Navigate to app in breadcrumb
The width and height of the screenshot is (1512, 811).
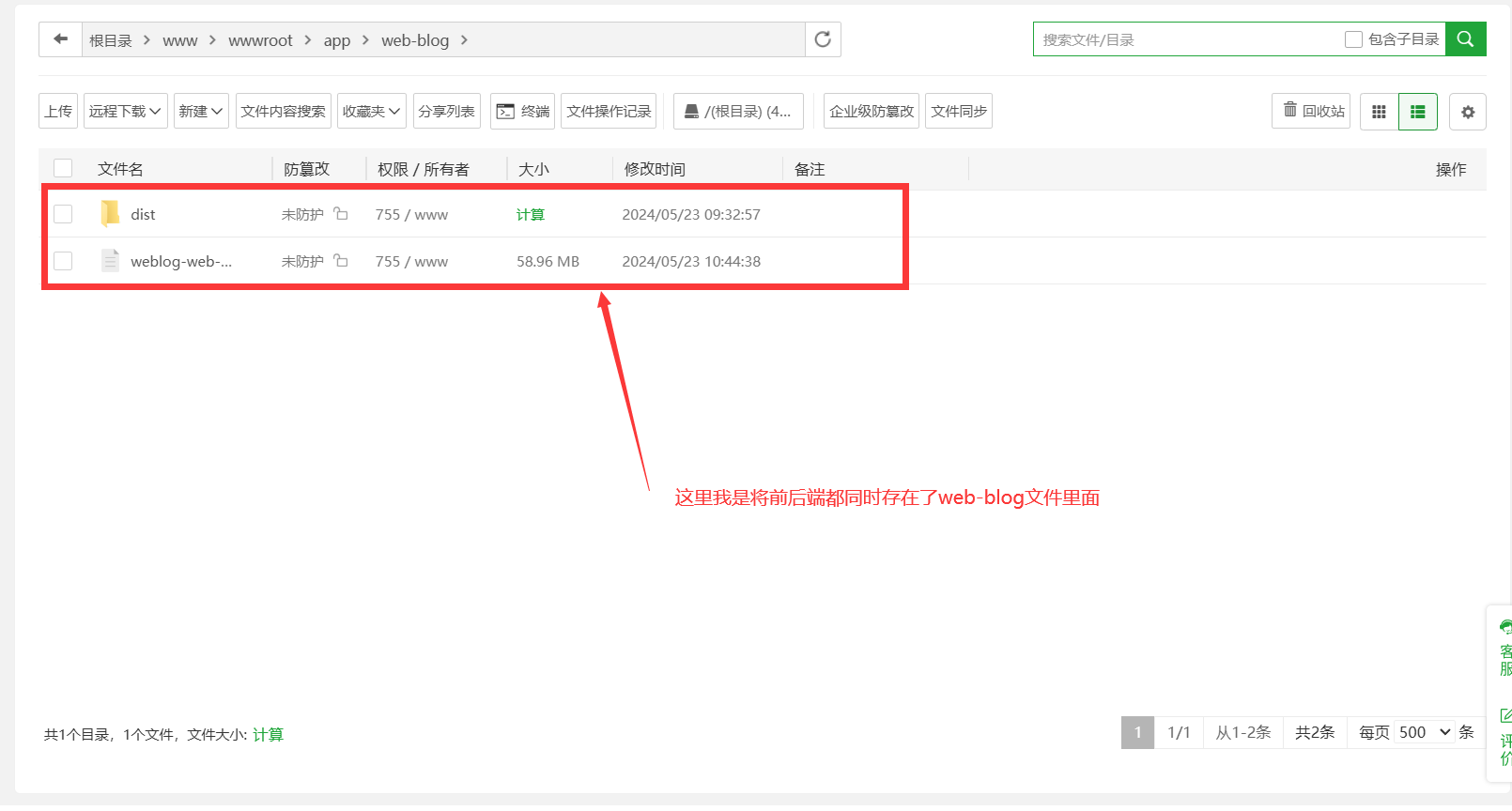click(337, 40)
